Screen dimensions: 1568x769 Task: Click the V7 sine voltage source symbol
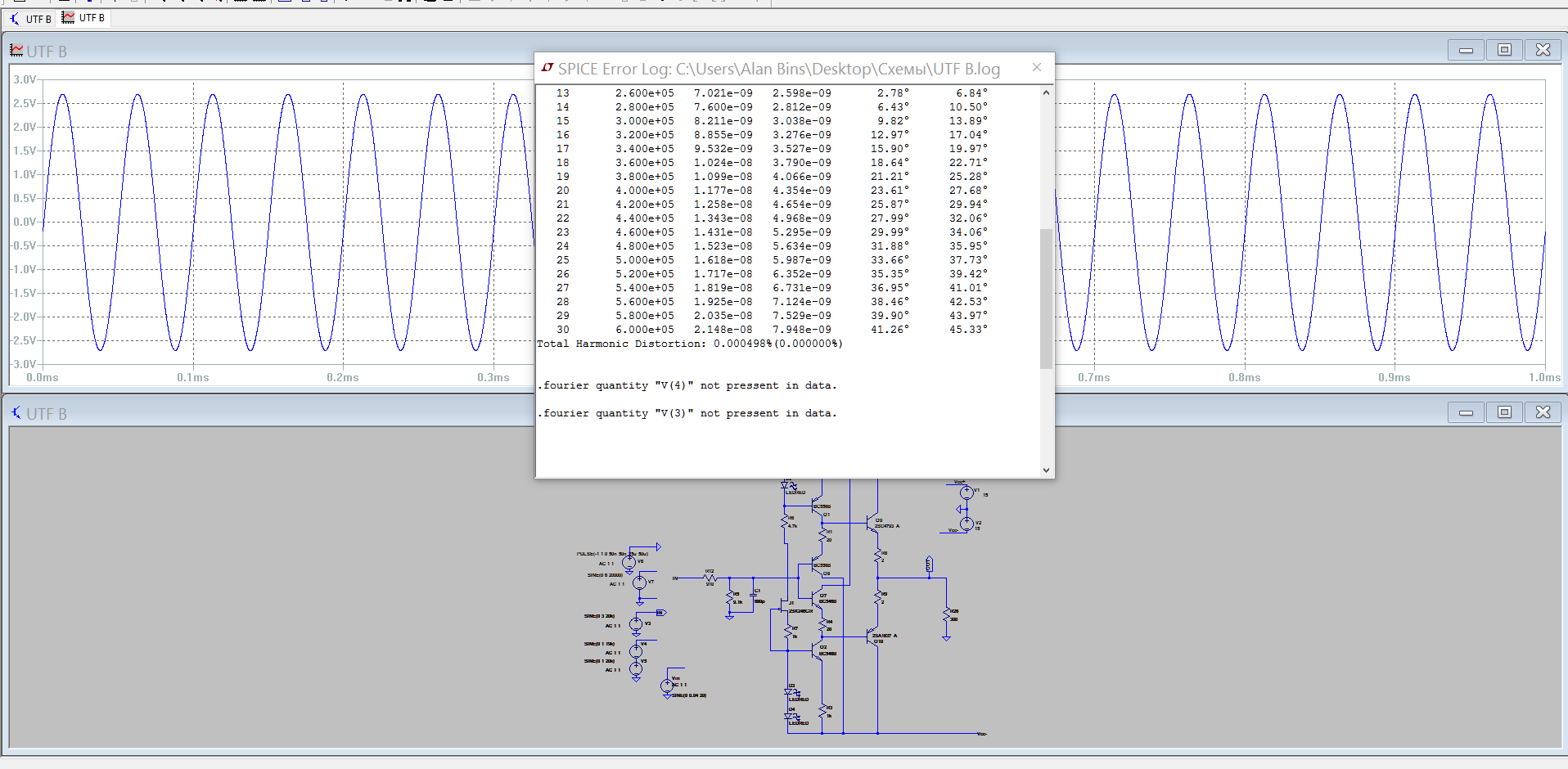click(640, 582)
